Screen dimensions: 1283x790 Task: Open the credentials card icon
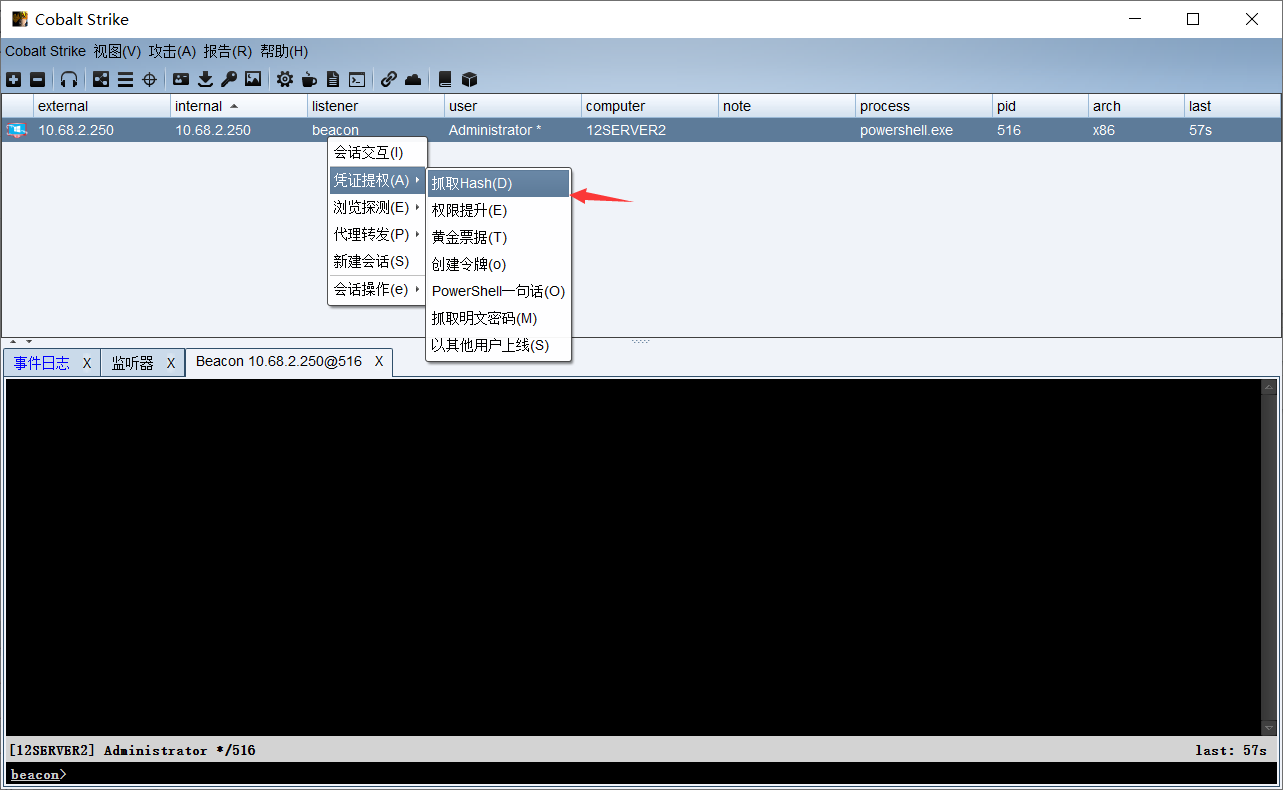(181, 79)
